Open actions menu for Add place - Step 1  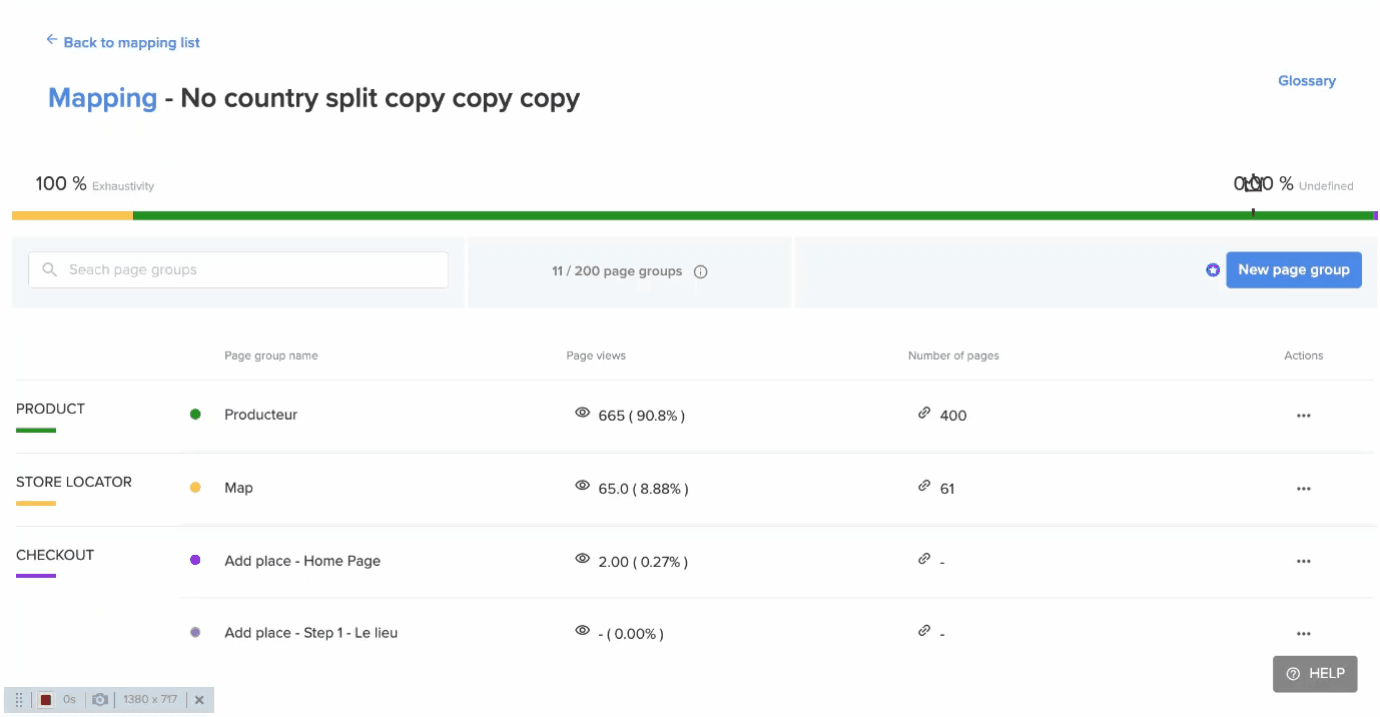1303,634
